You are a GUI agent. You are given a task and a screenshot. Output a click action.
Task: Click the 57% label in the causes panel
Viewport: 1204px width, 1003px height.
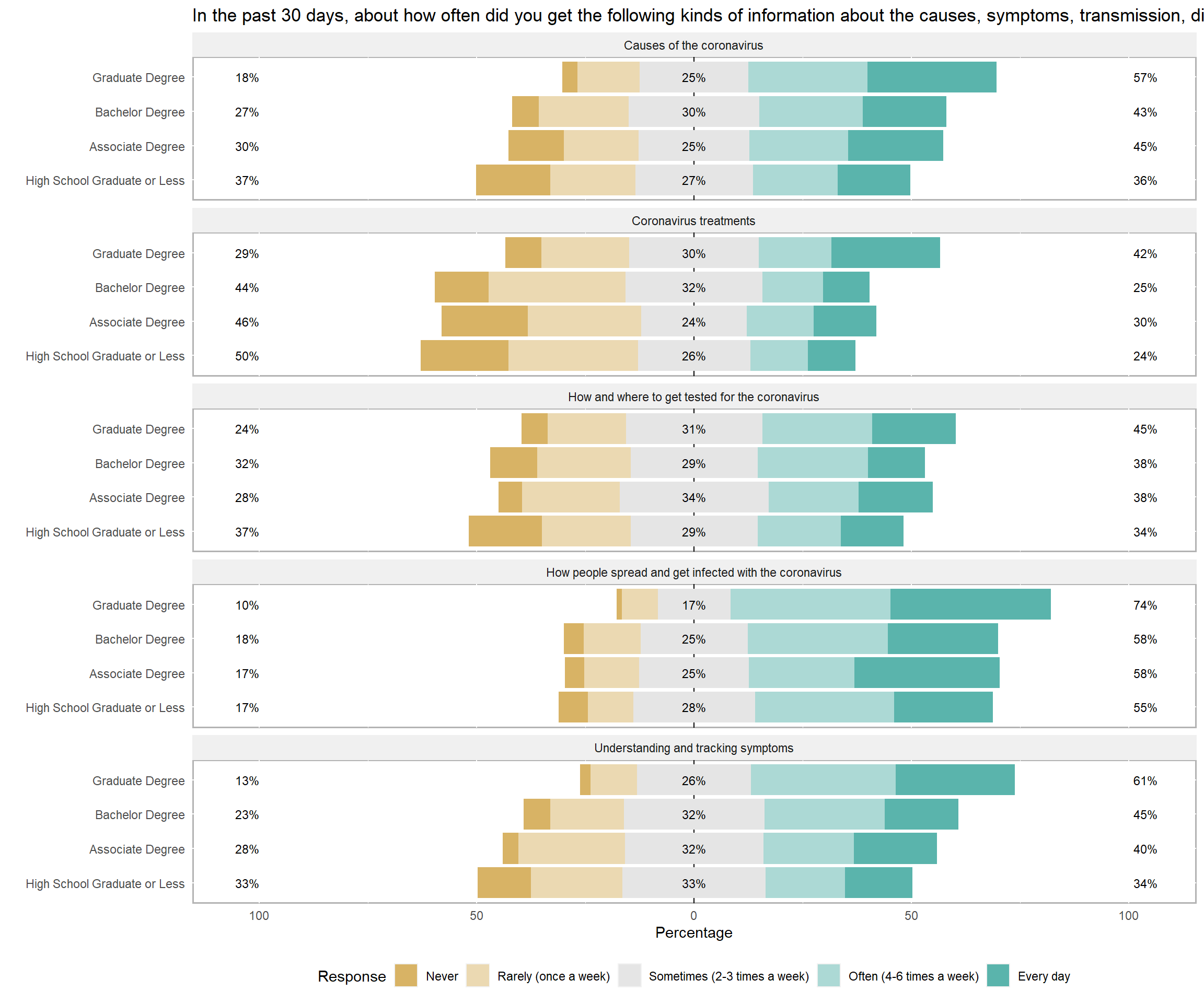(x=1145, y=78)
